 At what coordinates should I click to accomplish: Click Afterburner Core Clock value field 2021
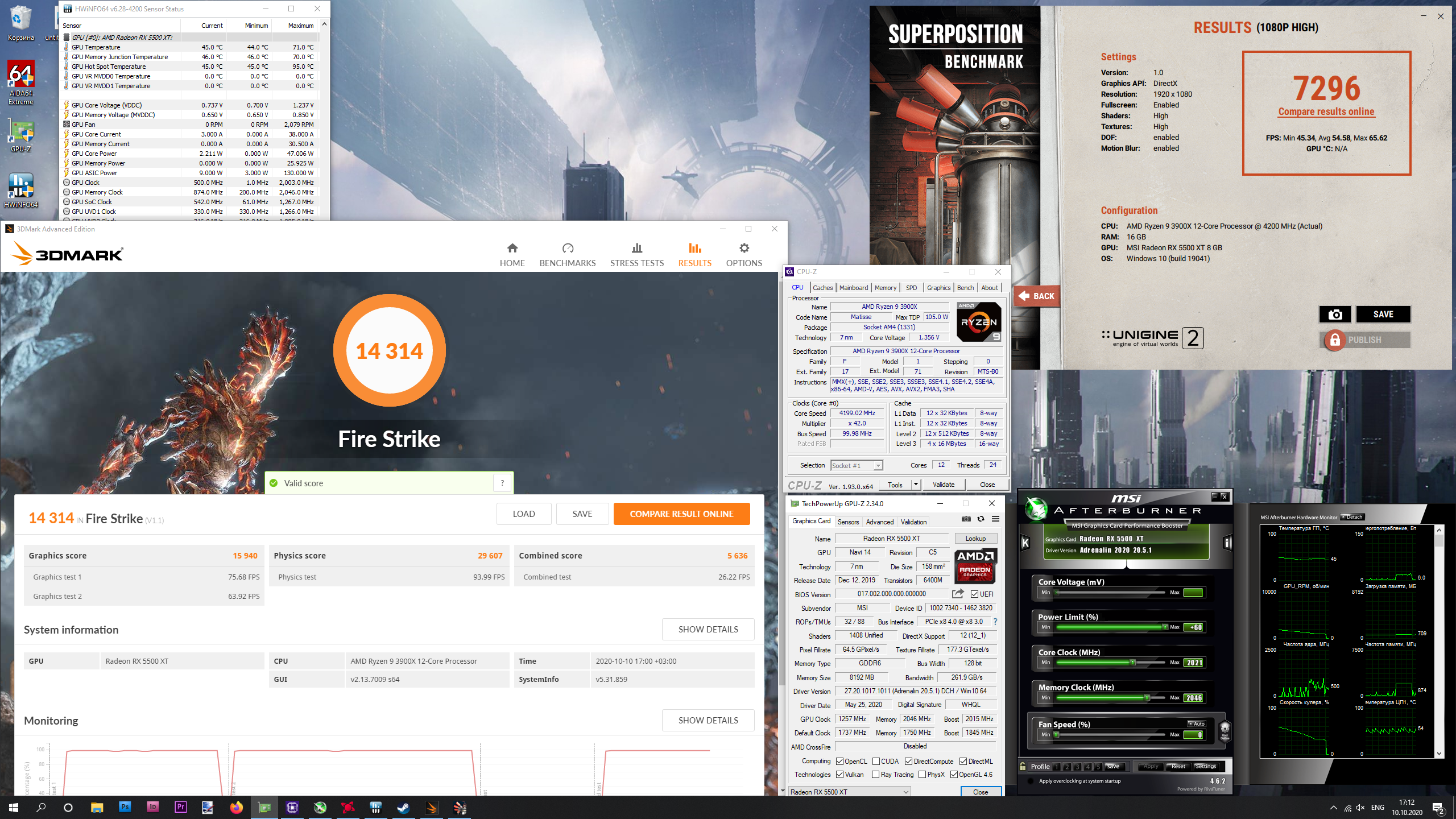point(1193,662)
